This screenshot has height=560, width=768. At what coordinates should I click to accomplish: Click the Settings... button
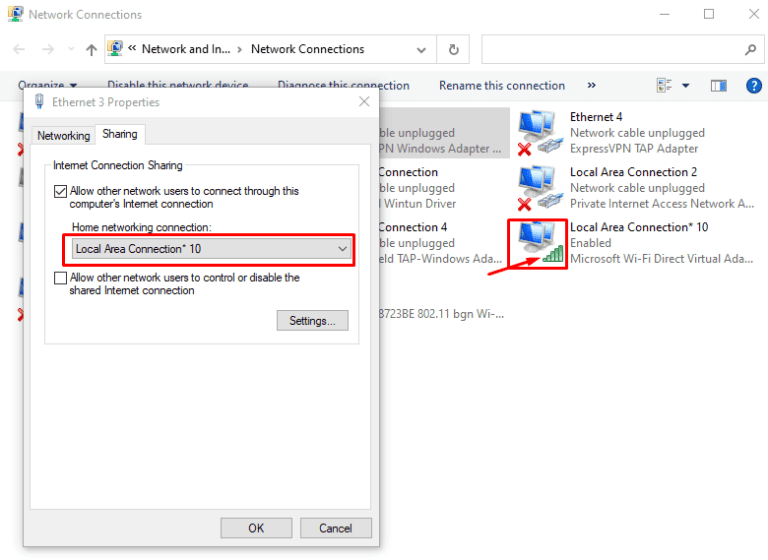(x=312, y=321)
